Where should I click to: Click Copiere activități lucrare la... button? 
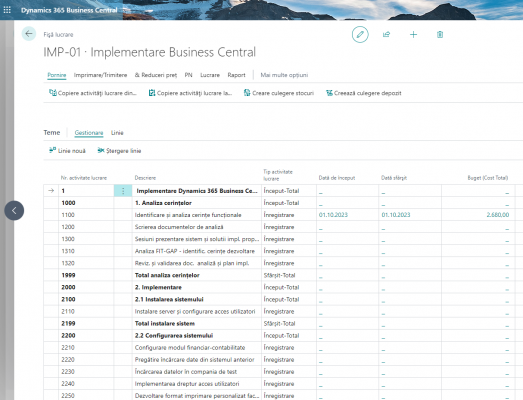(x=190, y=93)
